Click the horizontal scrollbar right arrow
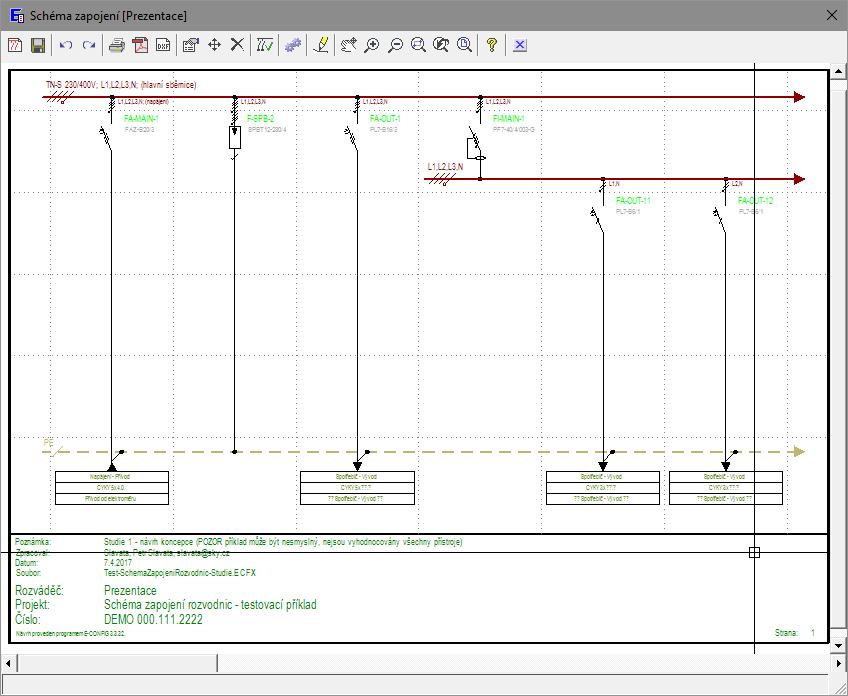The image size is (848, 696). [x=838, y=662]
